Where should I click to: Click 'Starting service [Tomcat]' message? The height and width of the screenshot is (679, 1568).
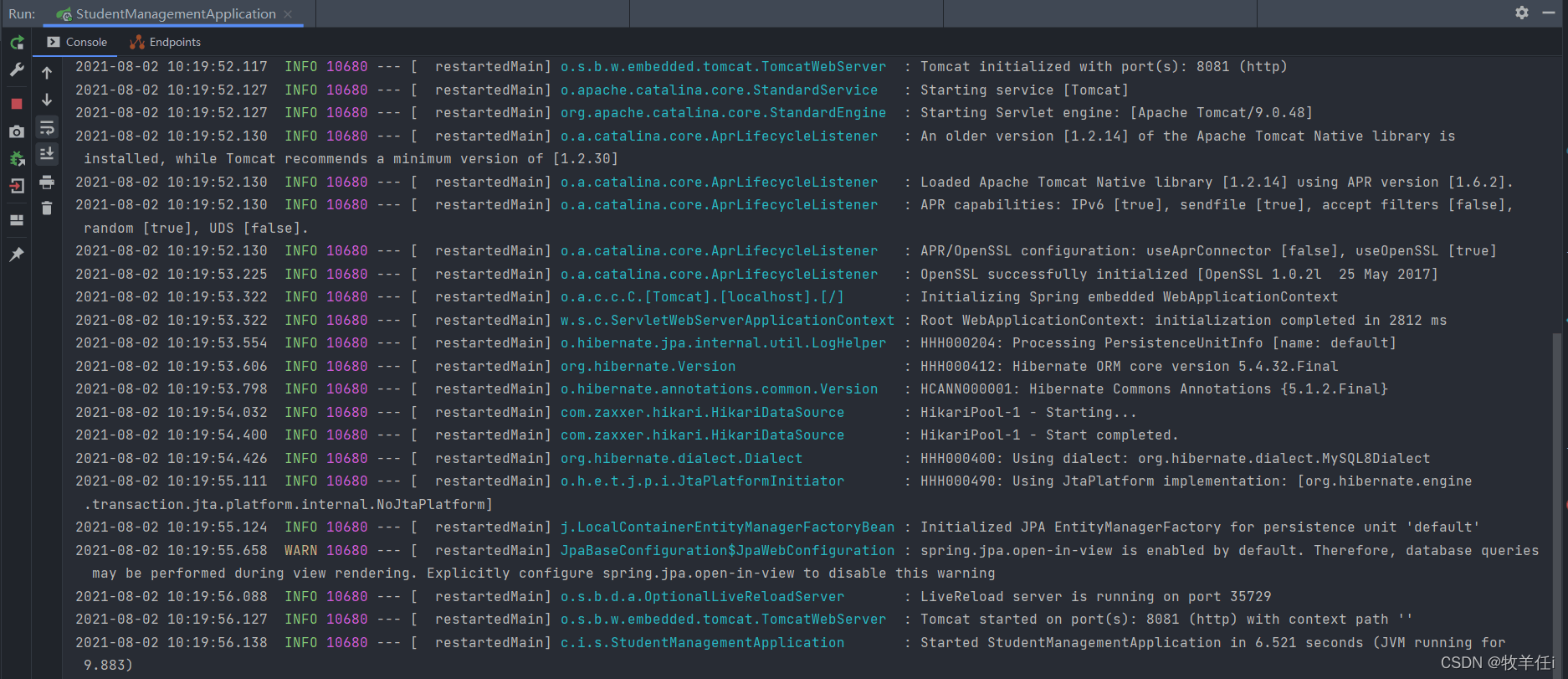click(x=1024, y=90)
